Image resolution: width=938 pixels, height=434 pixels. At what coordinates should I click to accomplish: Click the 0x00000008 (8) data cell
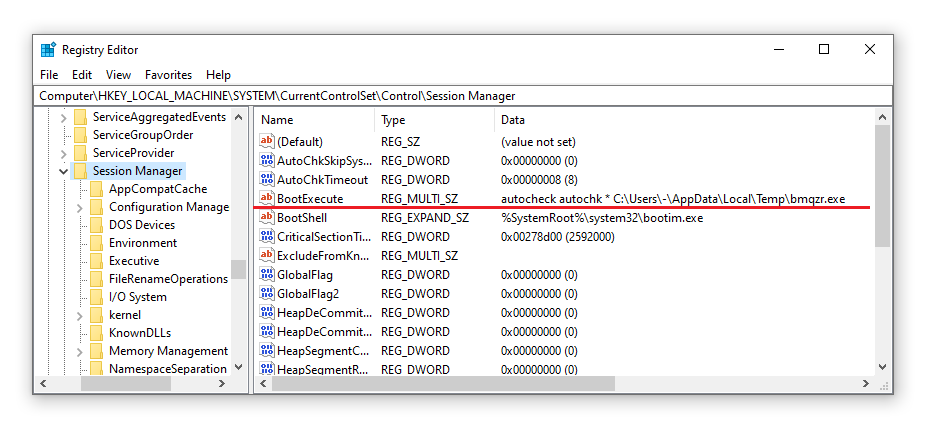pos(539,180)
